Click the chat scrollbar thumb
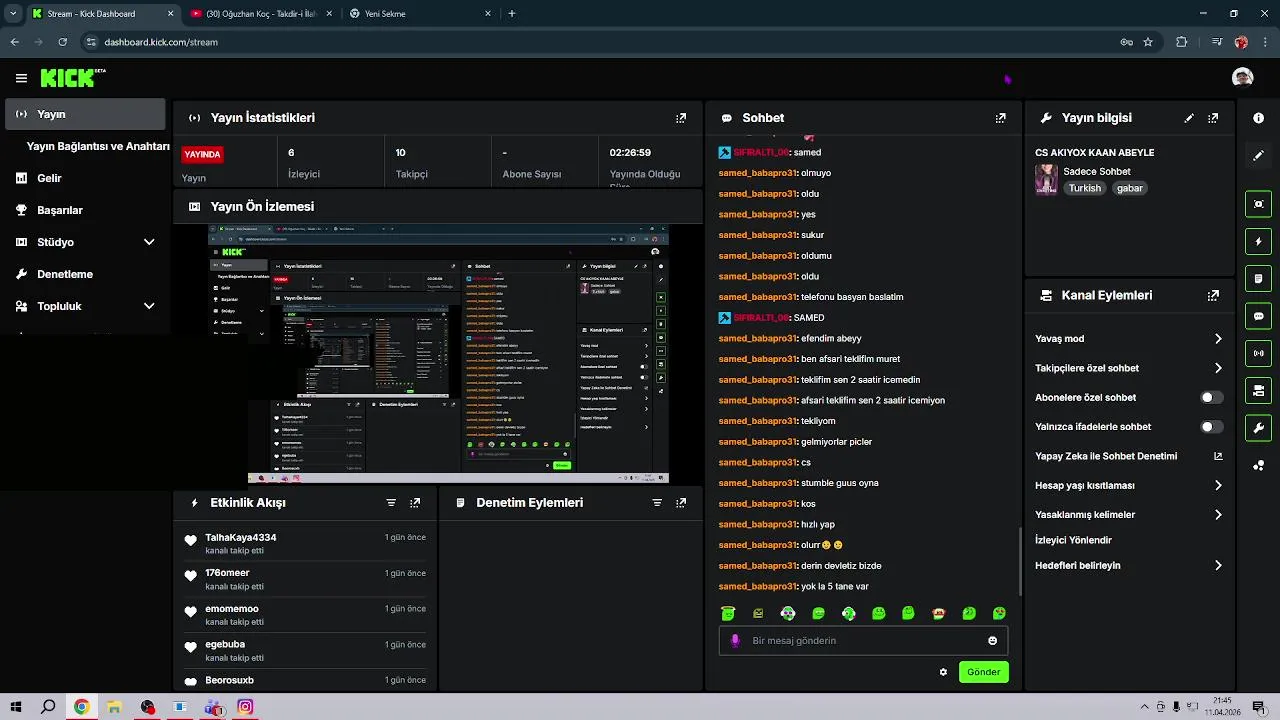Screen dimensions: 1280x720 [x=1019, y=563]
